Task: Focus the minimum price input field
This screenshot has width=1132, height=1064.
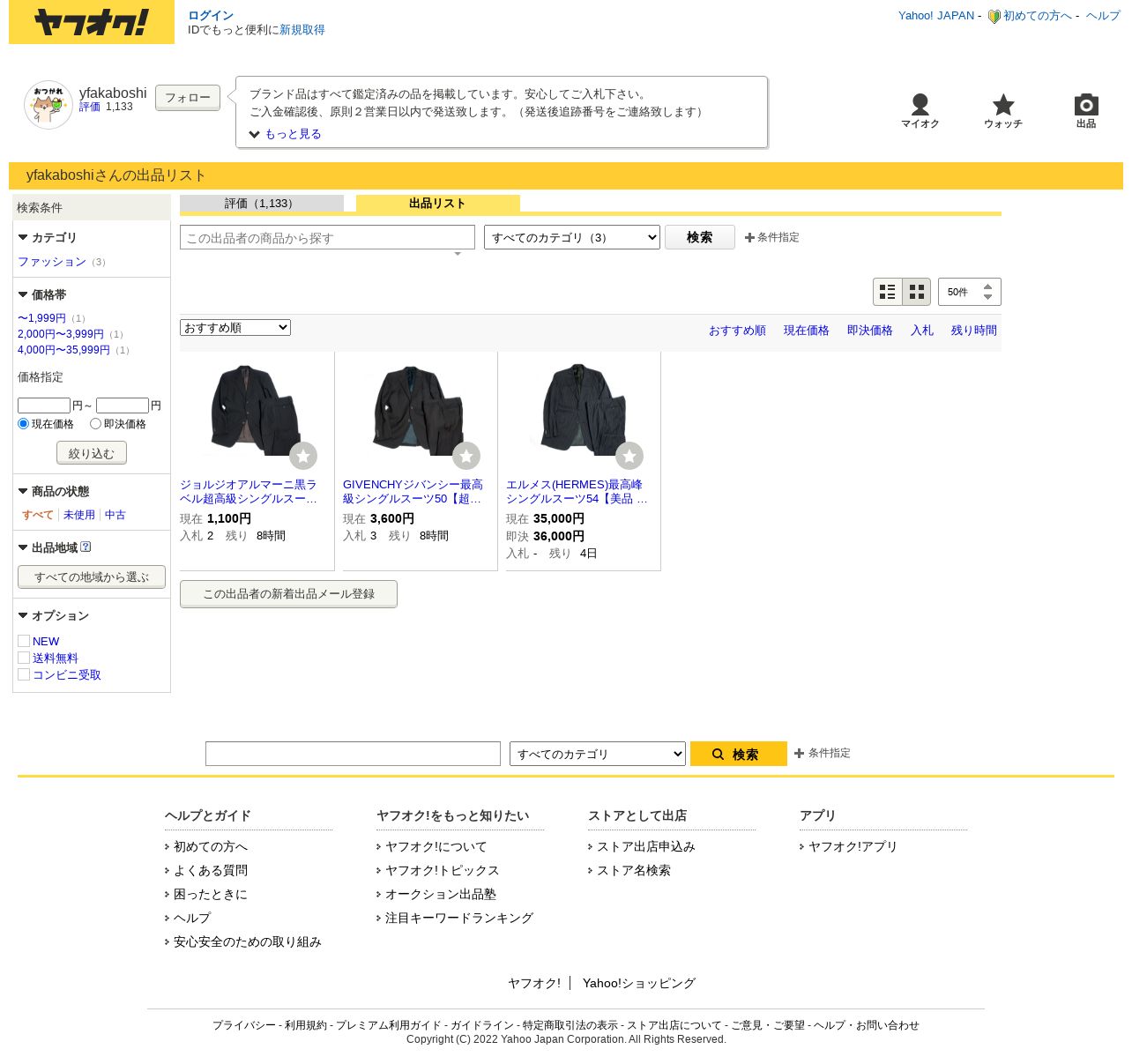Action: coord(44,406)
